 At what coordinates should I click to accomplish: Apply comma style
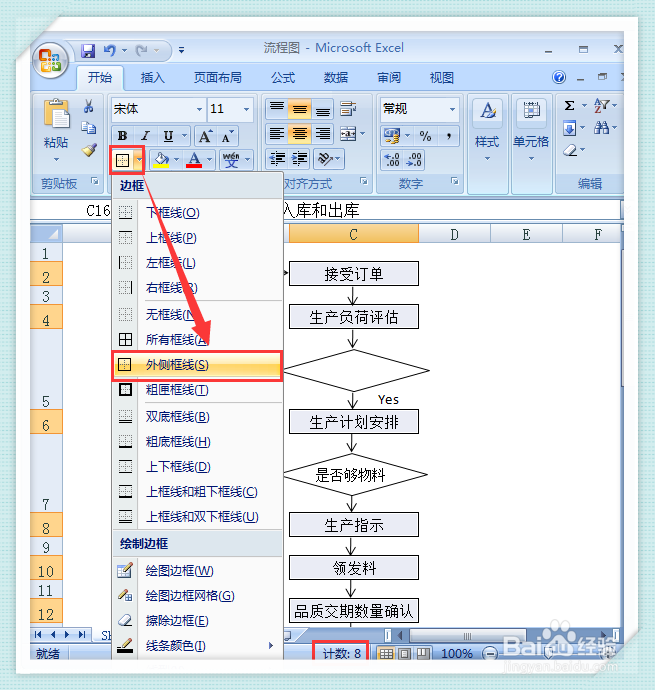click(x=449, y=136)
